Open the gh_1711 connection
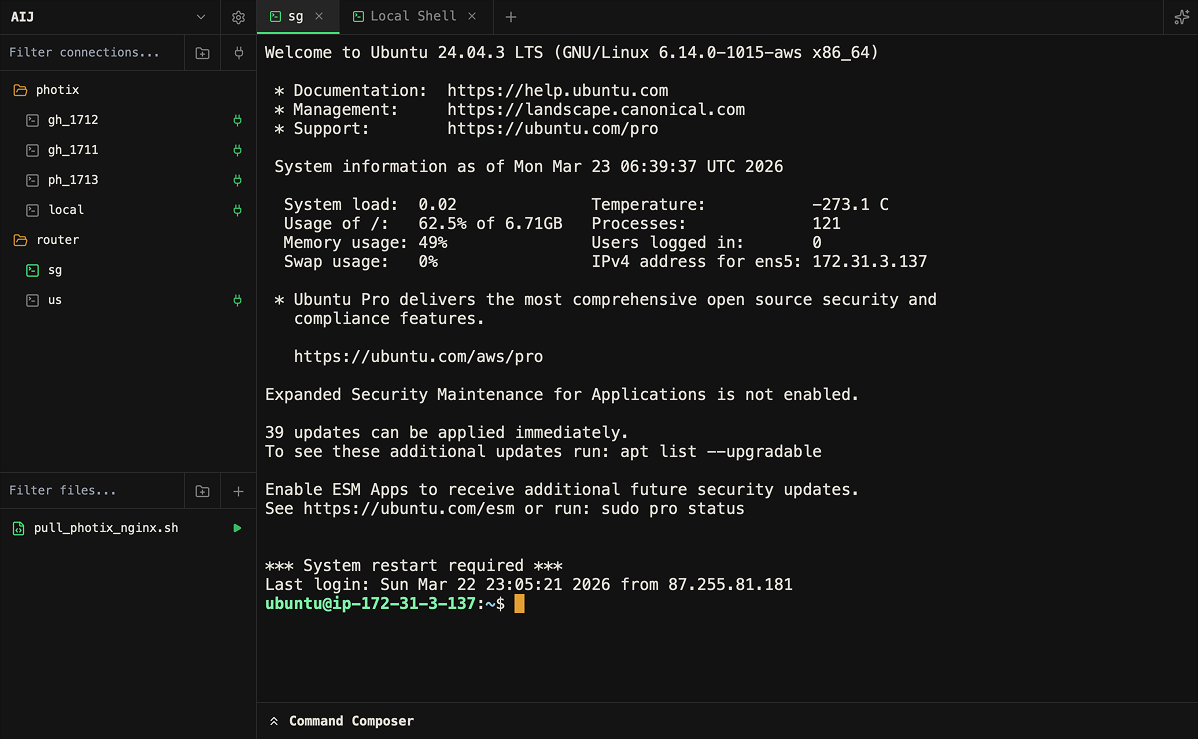The width and height of the screenshot is (1198, 739). click(73, 150)
